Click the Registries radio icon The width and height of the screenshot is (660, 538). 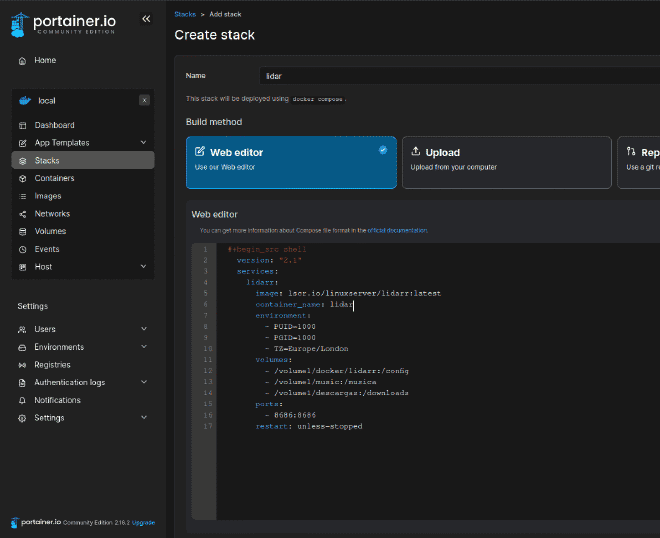tap(22, 365)
